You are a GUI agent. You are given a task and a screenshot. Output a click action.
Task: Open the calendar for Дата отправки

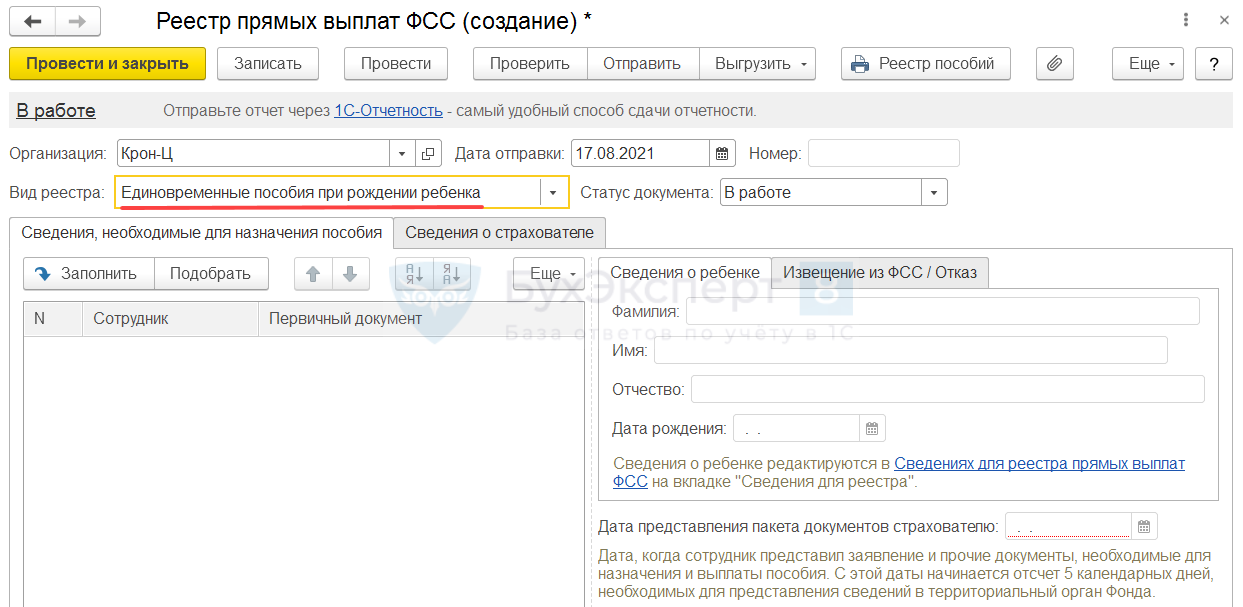click(x=722, y=154)
